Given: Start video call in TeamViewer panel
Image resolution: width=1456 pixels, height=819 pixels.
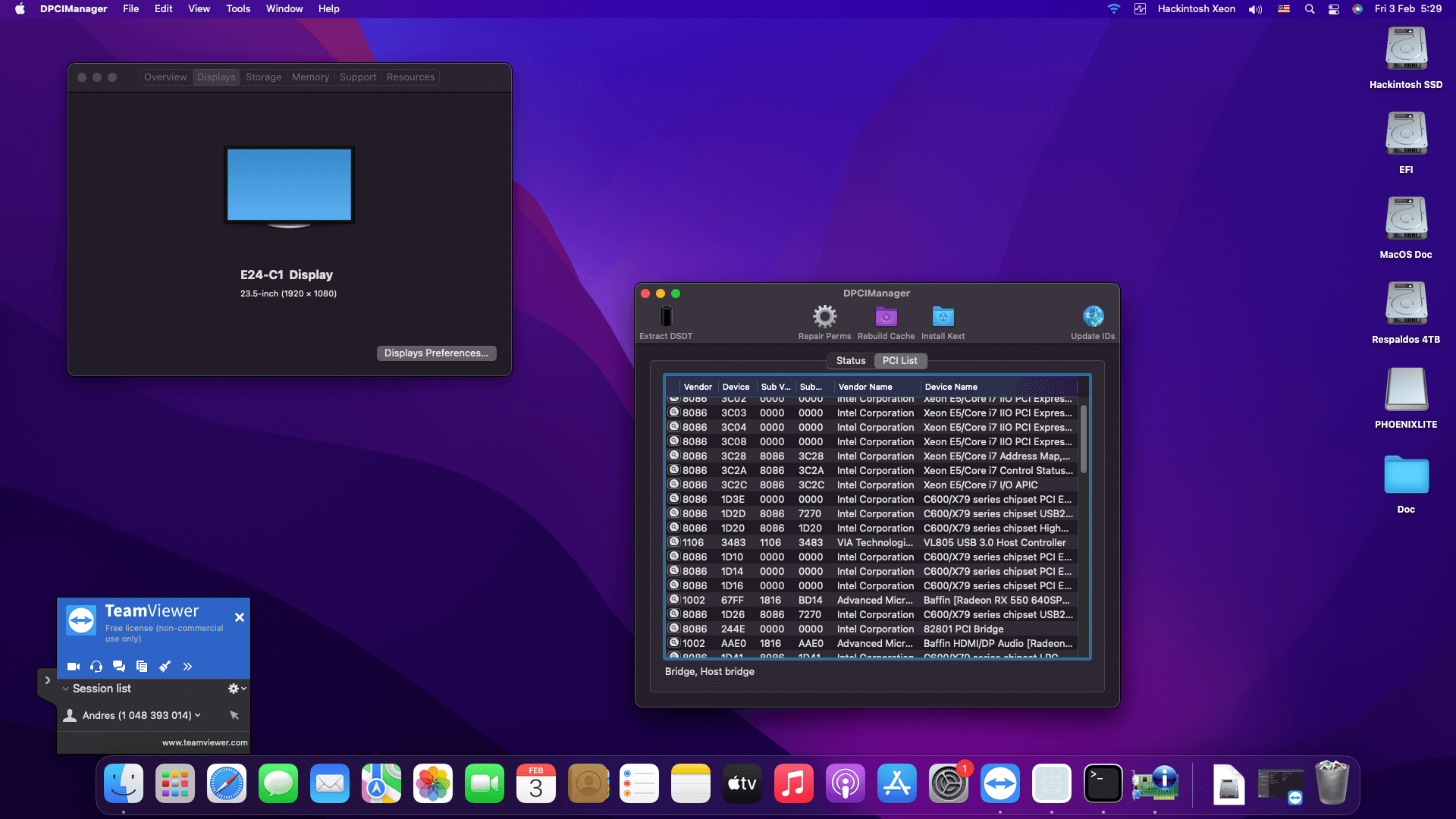Looking at the screenshot, I should pyautogui.click(x=74, y=667).
